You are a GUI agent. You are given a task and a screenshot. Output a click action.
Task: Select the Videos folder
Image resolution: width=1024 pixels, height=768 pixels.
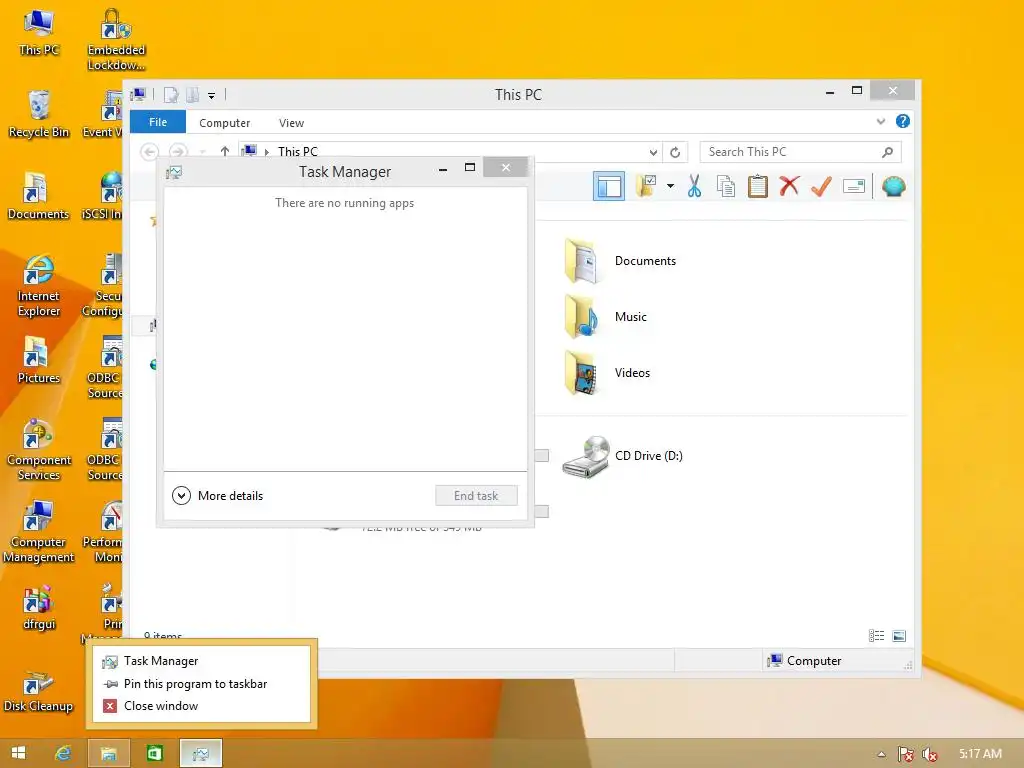(x=606, y=373)
